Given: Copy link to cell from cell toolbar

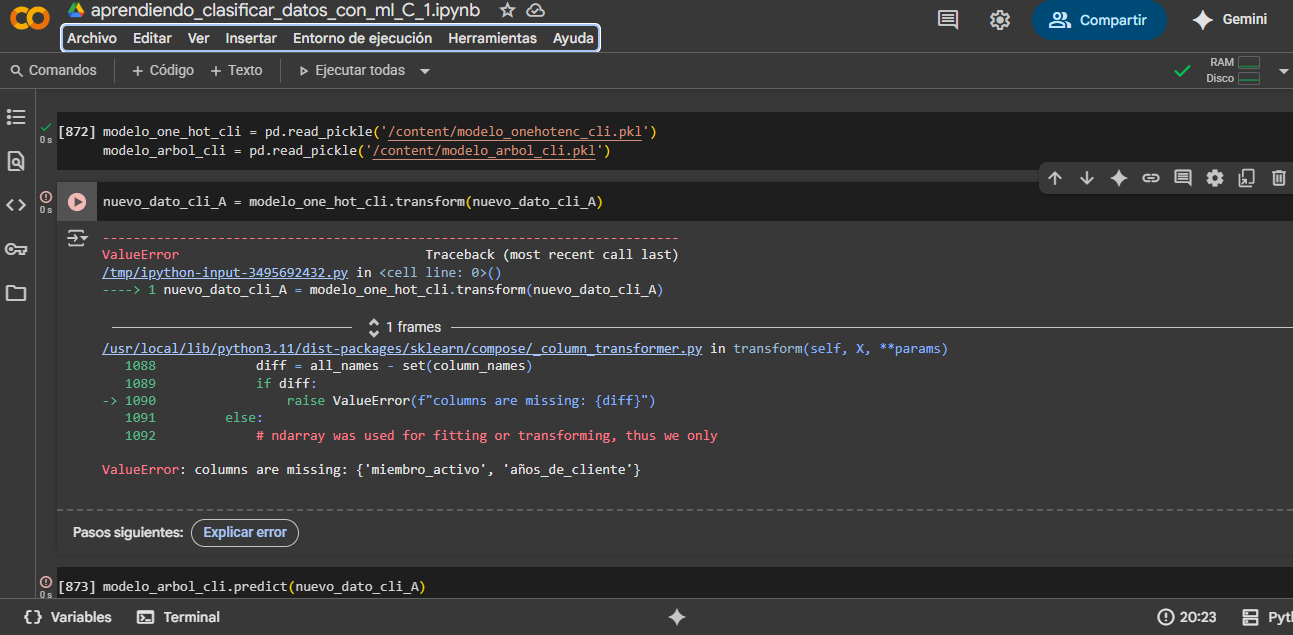Looking at the screenshot, I should click(1151, 178).
